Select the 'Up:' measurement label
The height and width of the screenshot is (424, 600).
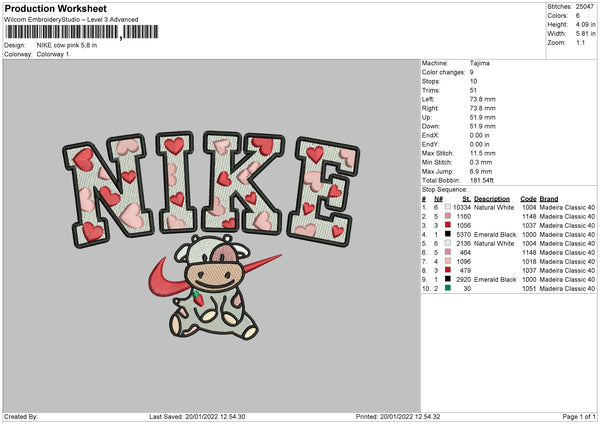click(426, 117)
